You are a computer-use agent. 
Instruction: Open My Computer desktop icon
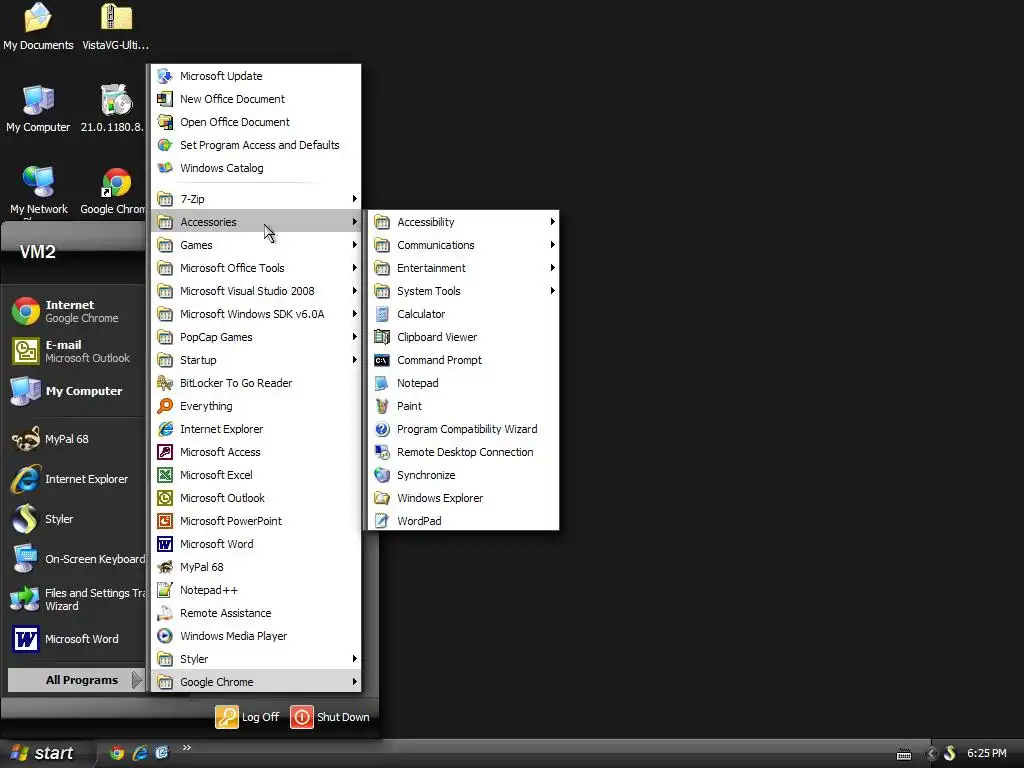pyautogui.click(x=38, y=108)
